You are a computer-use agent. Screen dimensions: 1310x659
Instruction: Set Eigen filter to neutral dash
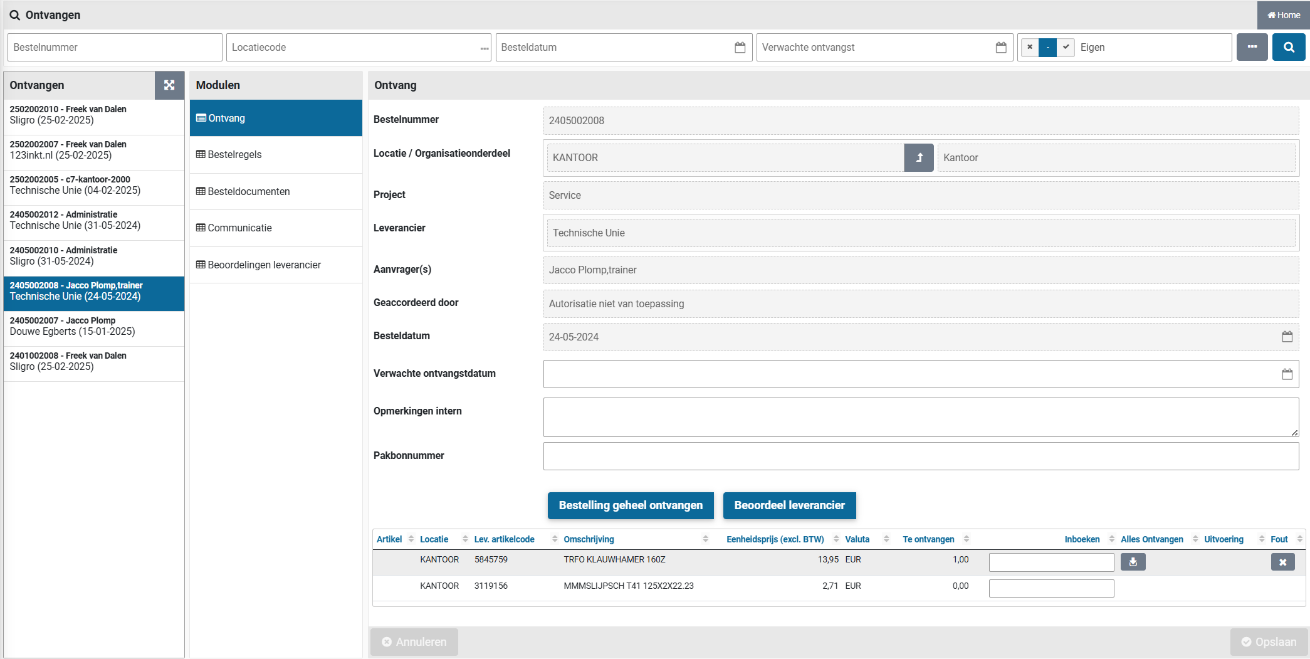[1048, 47]
